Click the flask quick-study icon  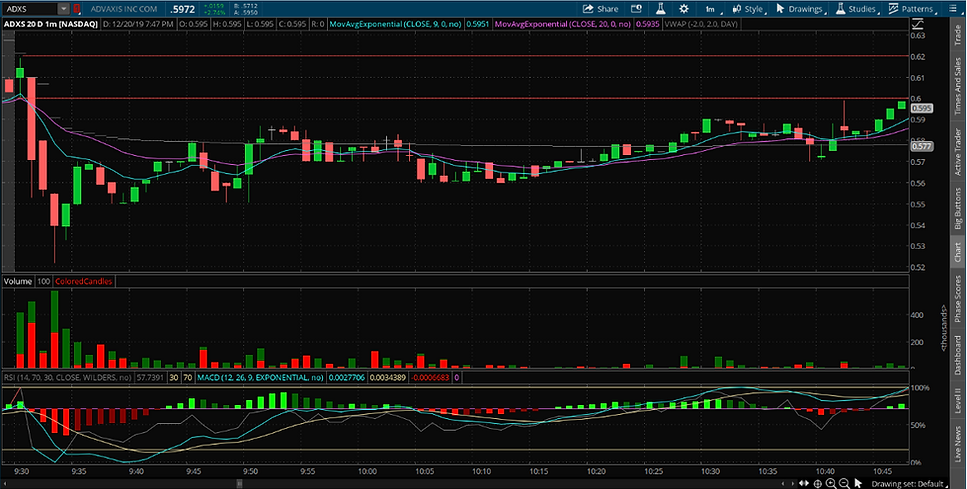660,9
